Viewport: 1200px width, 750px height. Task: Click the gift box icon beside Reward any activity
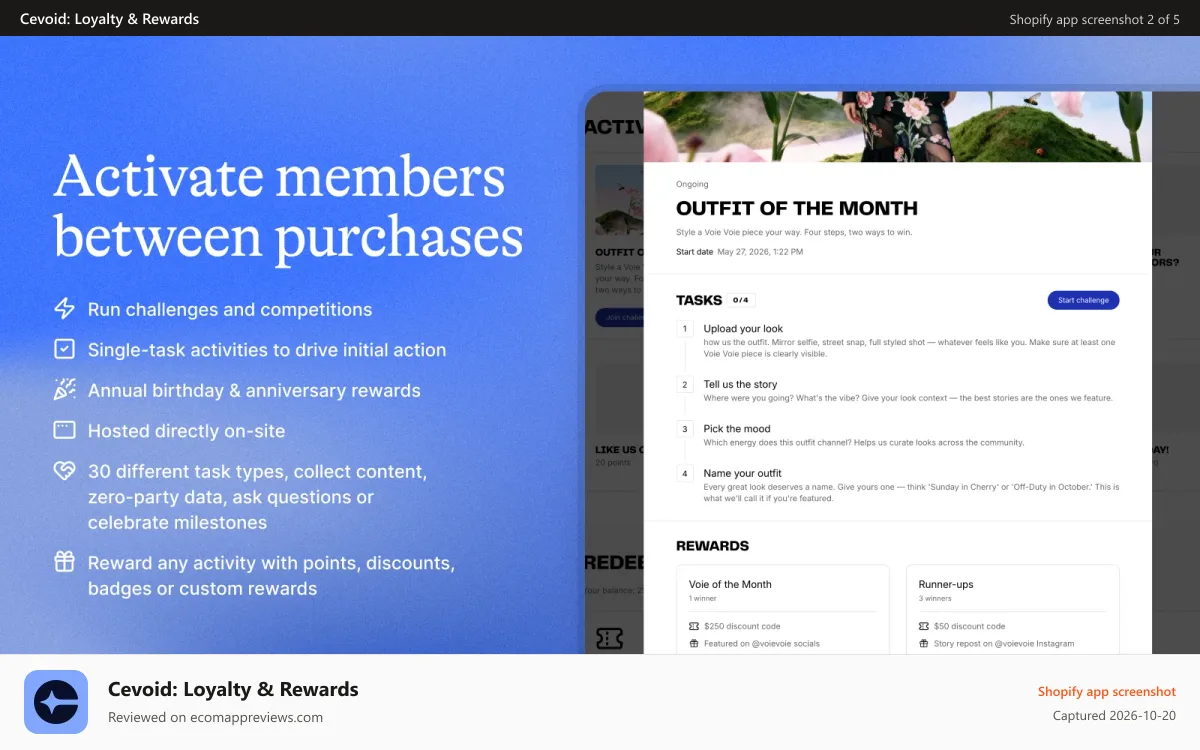[64, 562]
